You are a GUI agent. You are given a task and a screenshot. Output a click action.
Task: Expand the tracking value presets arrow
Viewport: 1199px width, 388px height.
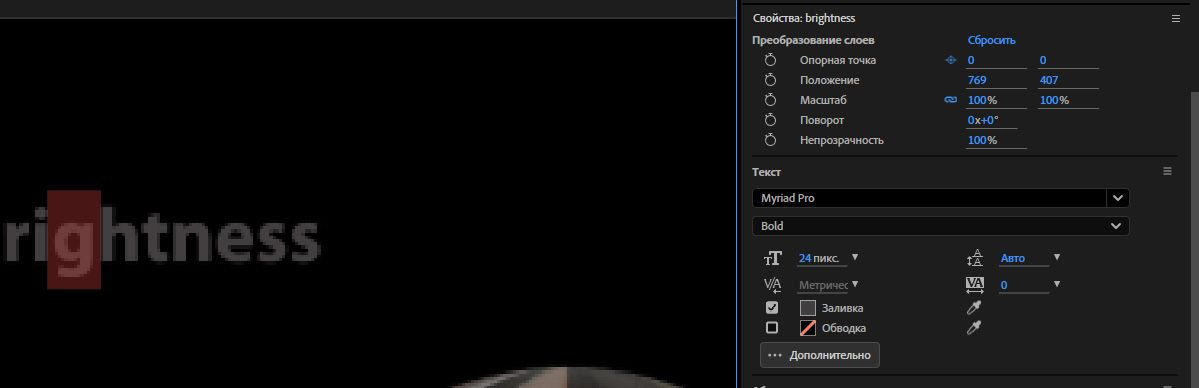pos(1057,284)
